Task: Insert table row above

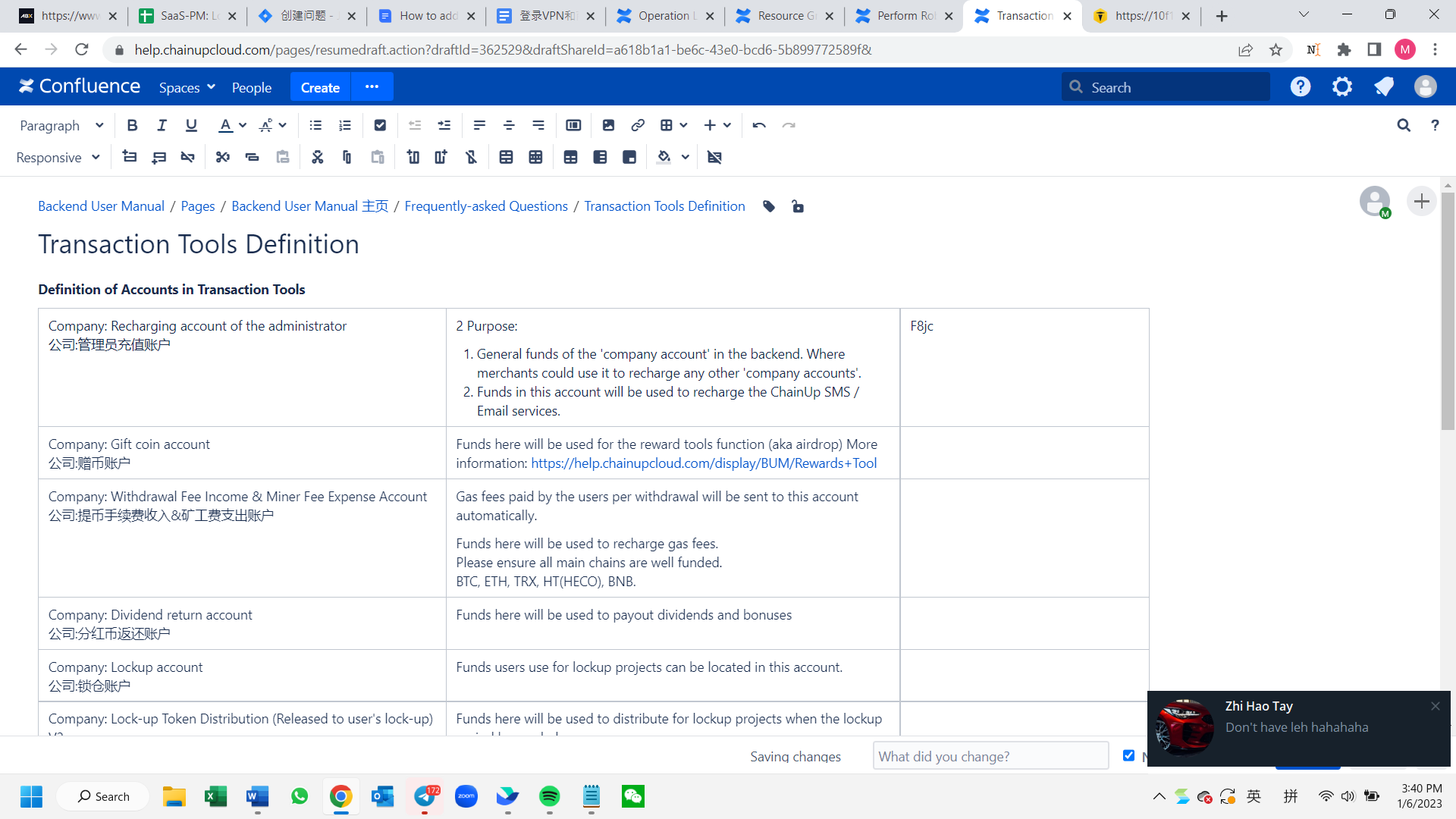Action: tap(130, 157)
